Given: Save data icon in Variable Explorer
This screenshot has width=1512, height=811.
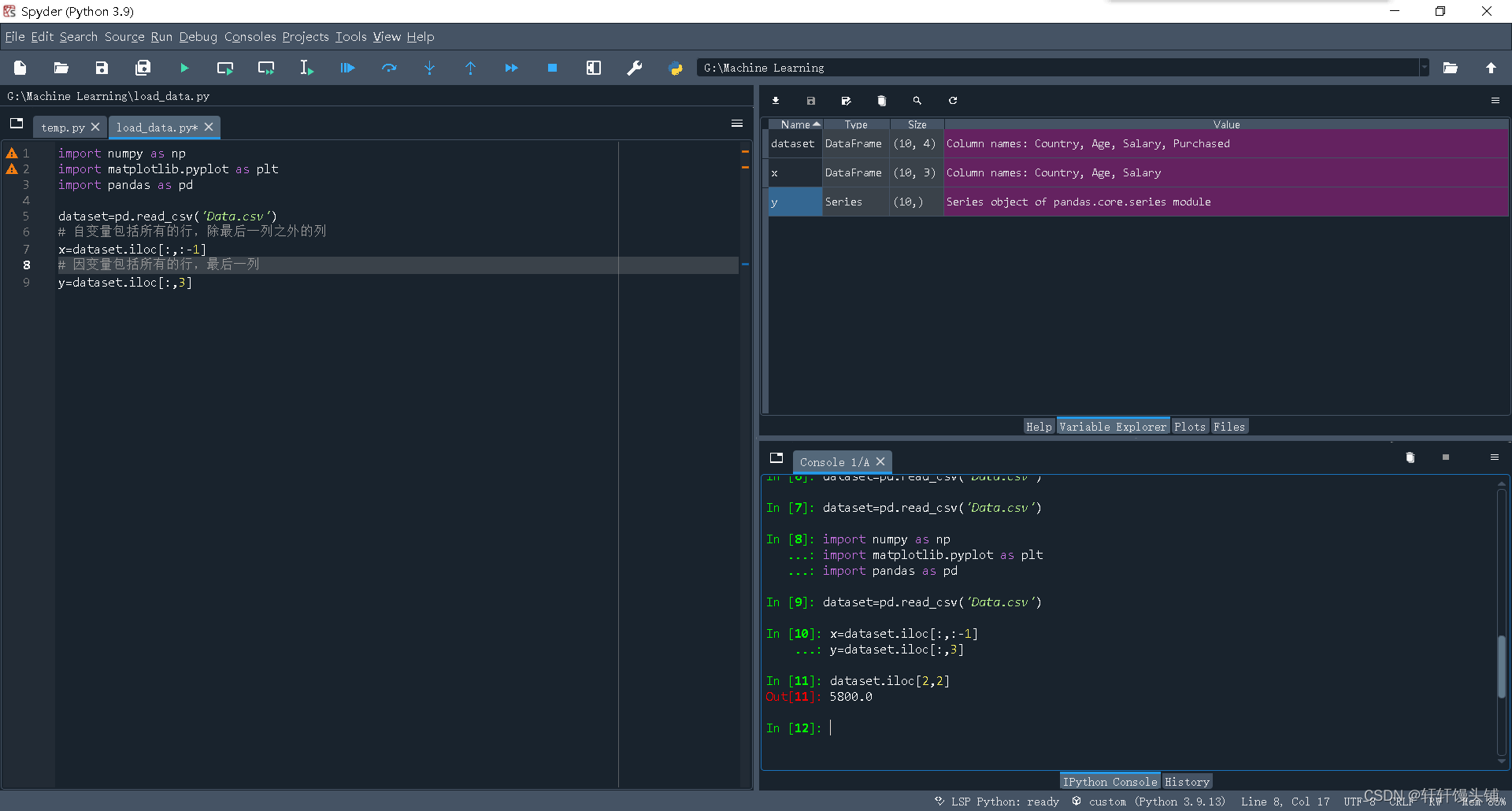Looking at the screenshot, I should pyautogui.click(x=811, y=101).
